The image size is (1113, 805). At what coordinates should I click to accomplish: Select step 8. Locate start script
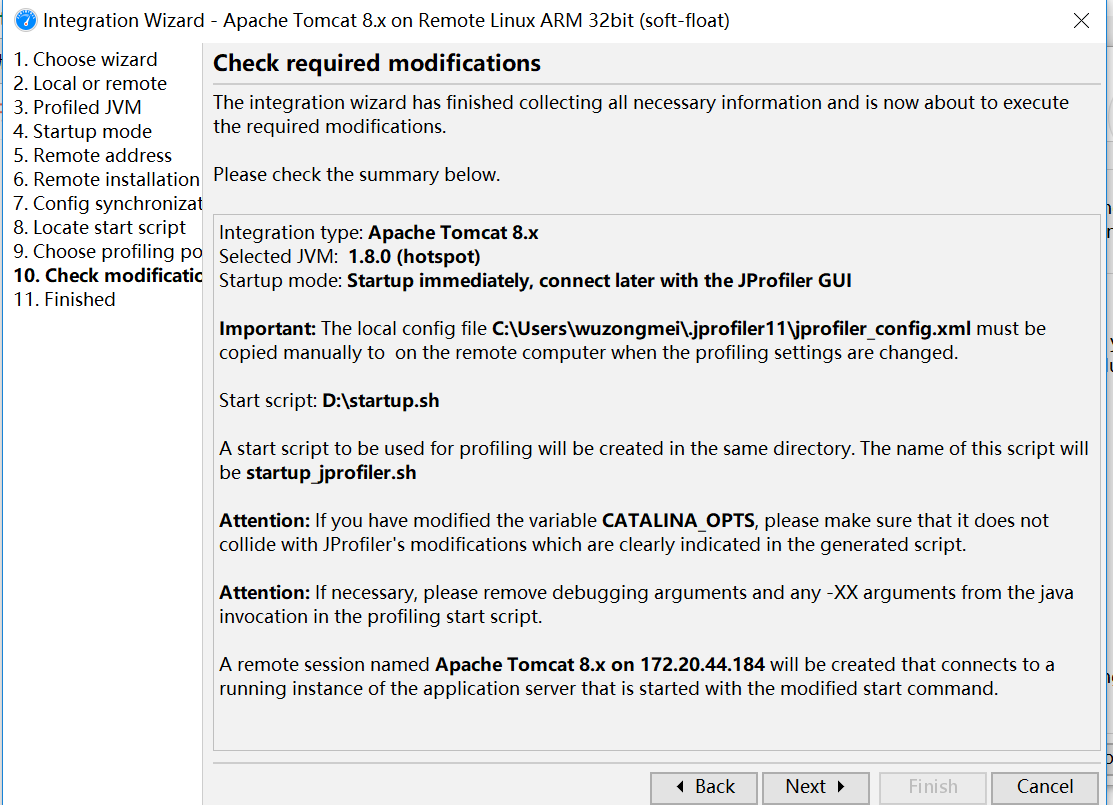point(99,228)
